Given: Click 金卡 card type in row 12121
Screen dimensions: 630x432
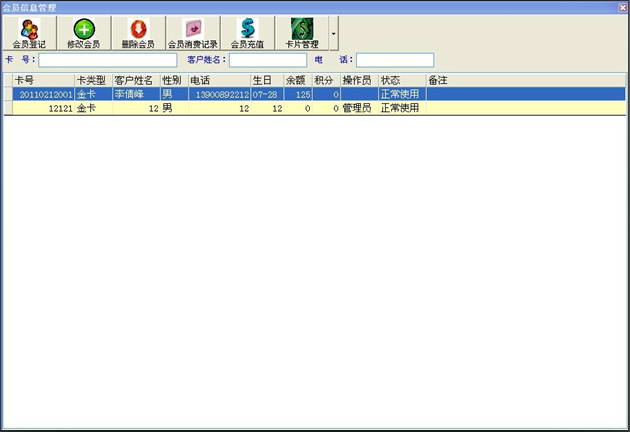Looking at the screenshot, I should (x=93, y=108).
